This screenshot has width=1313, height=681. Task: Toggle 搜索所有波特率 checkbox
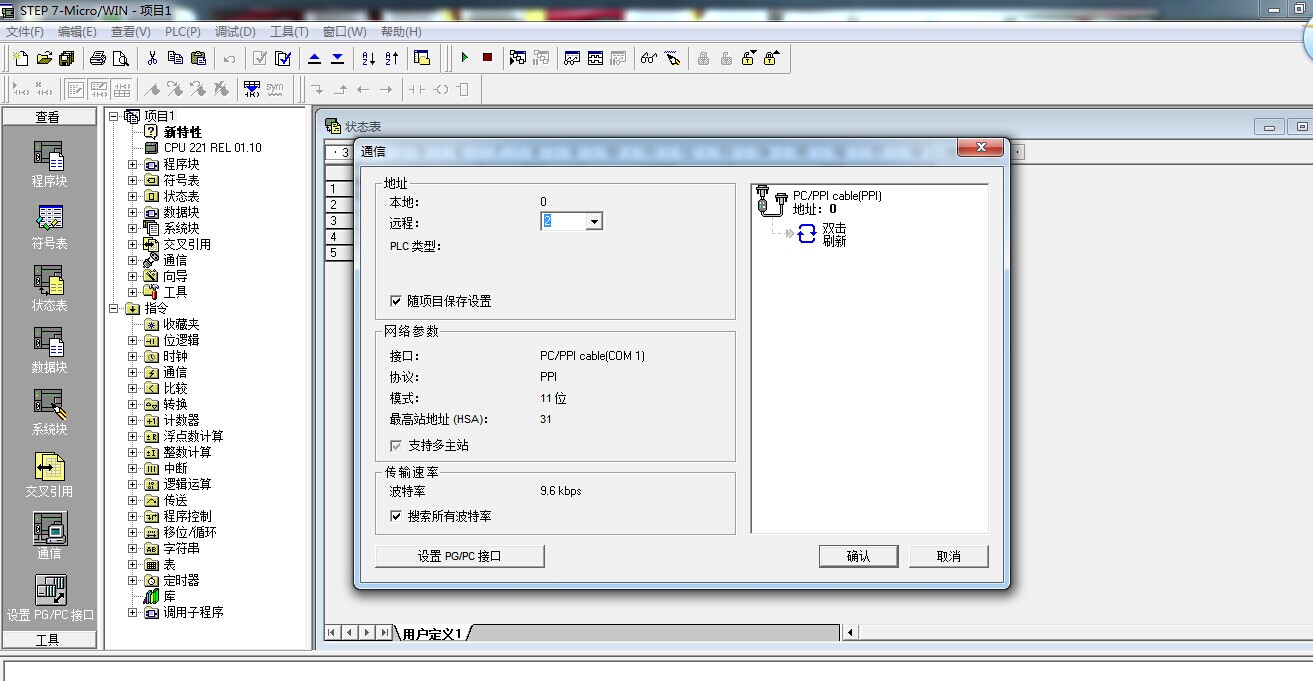point(396,516)
